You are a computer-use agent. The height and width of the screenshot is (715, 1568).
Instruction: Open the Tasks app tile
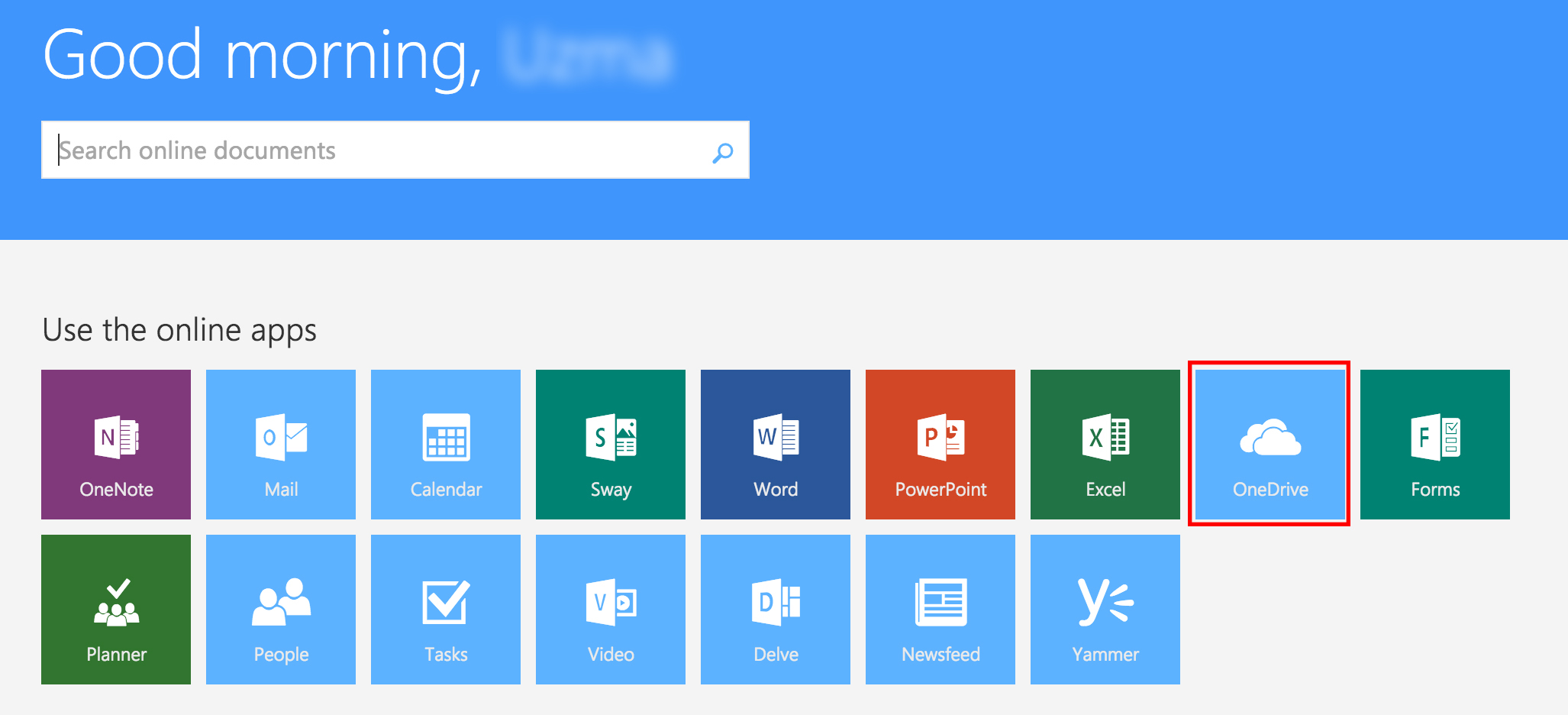point(446,610)
